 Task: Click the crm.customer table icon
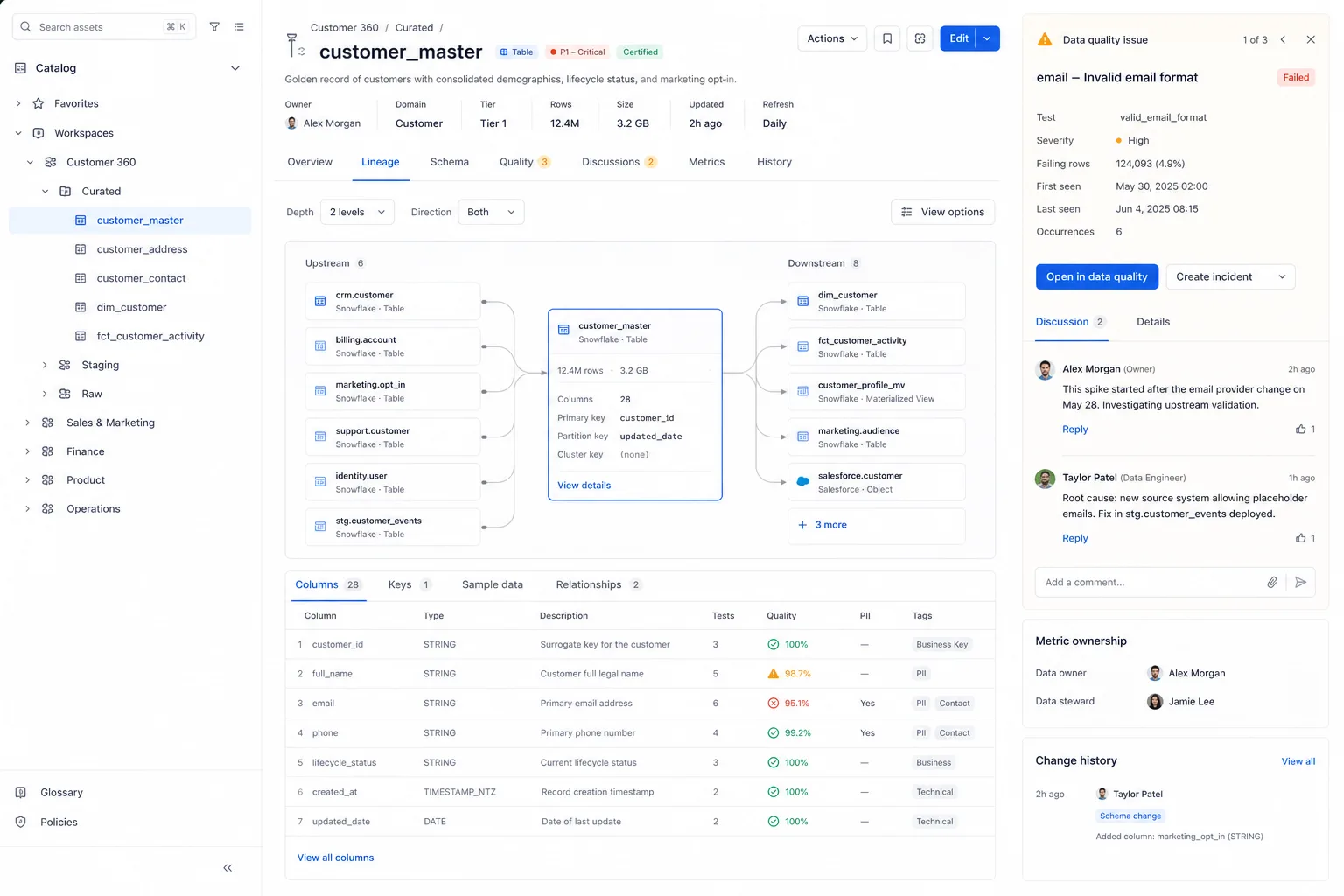point(320,301)
